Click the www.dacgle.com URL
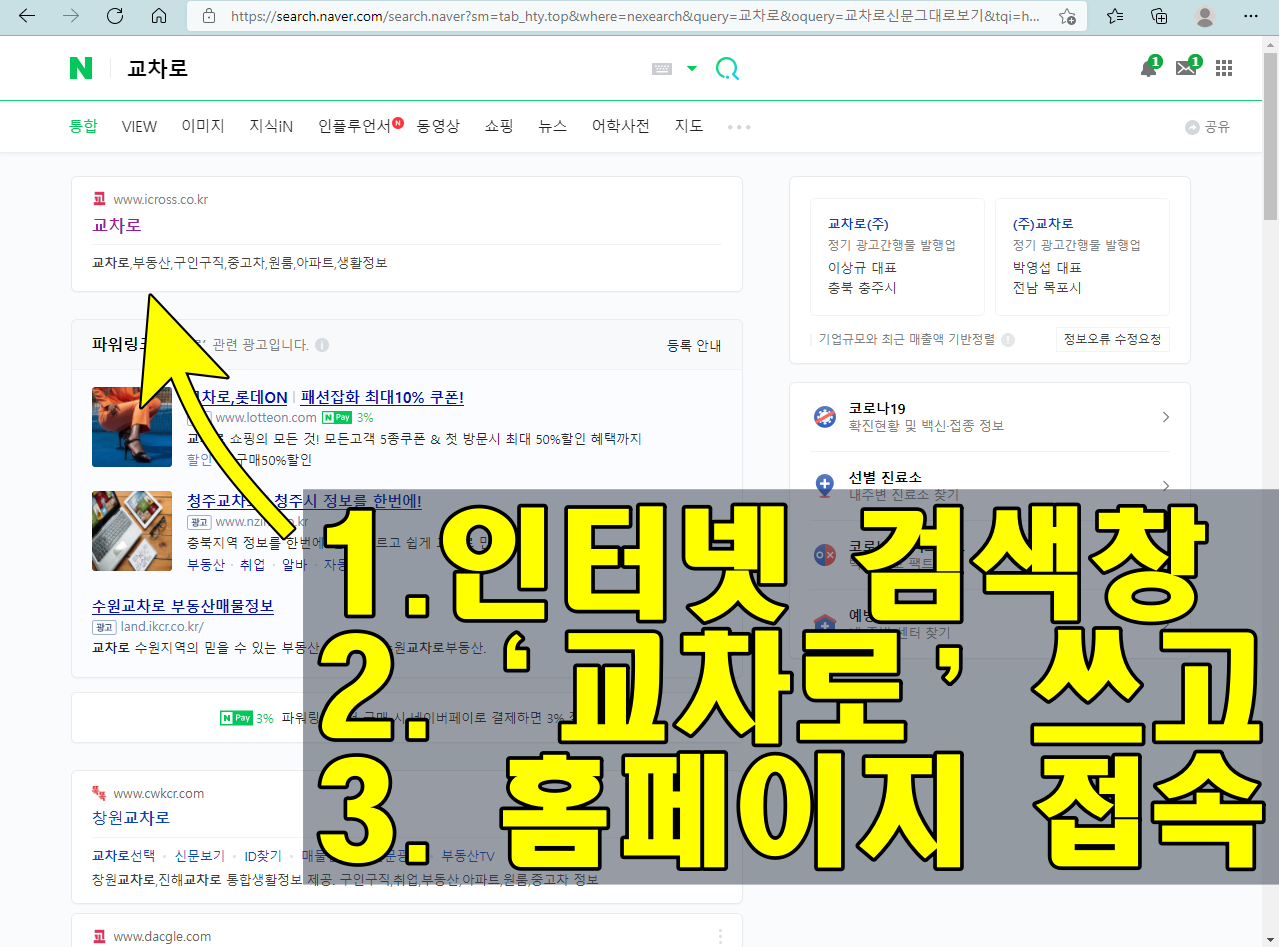The image size is (1279, 947). pos(162,937)
